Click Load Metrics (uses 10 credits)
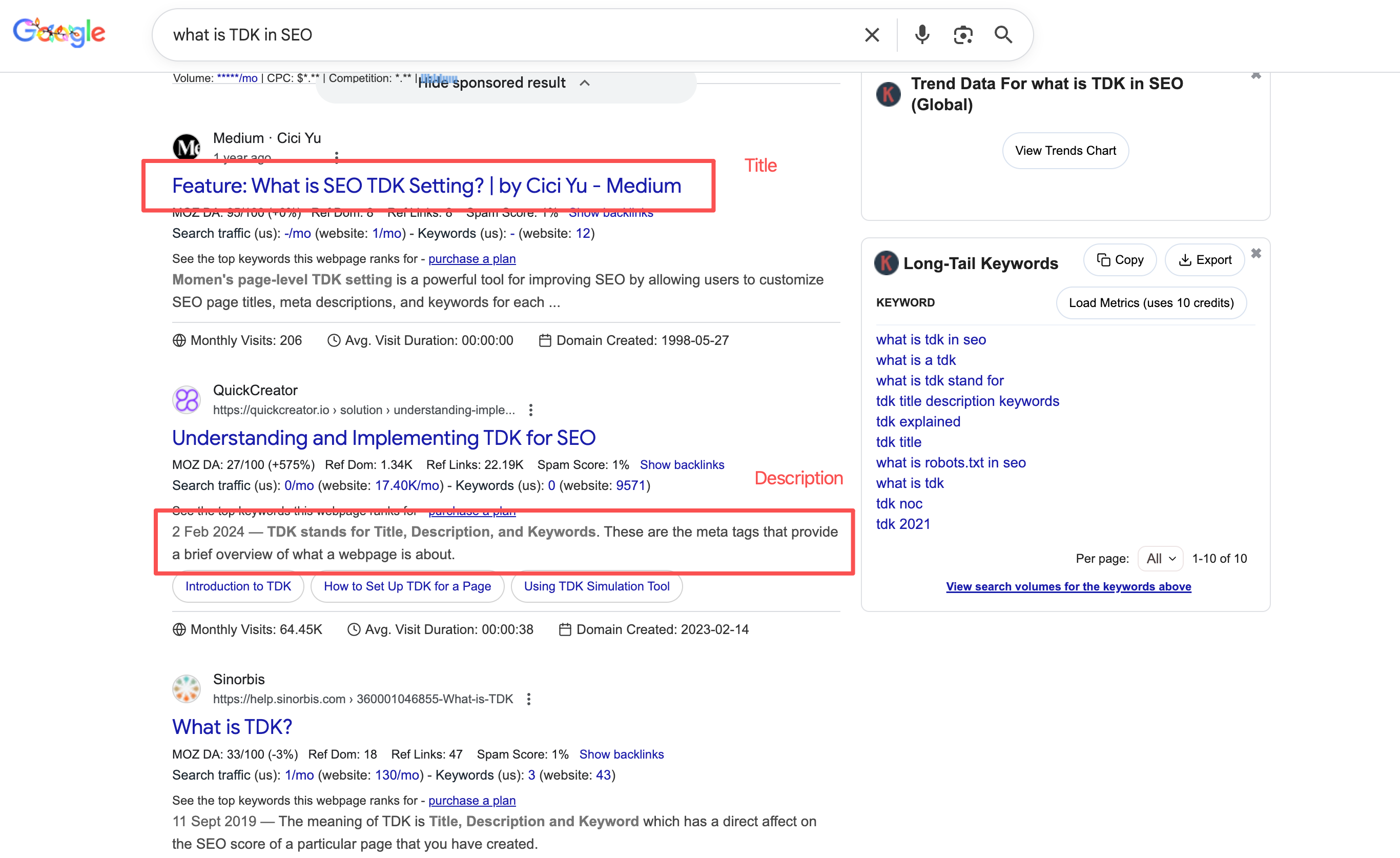The image size is (1400, 858). coord(1150,303)
